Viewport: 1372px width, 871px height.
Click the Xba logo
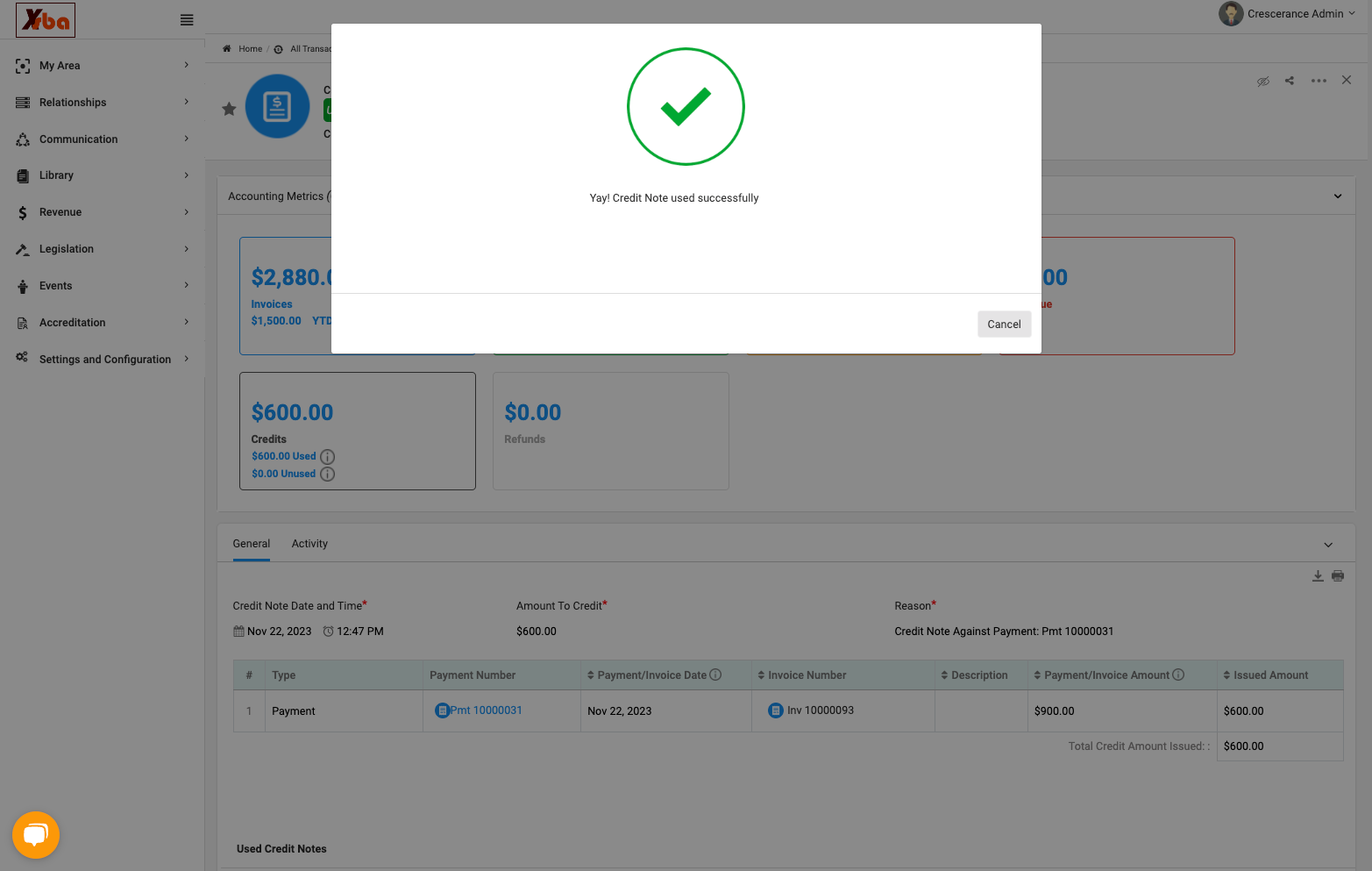(46, 20)
